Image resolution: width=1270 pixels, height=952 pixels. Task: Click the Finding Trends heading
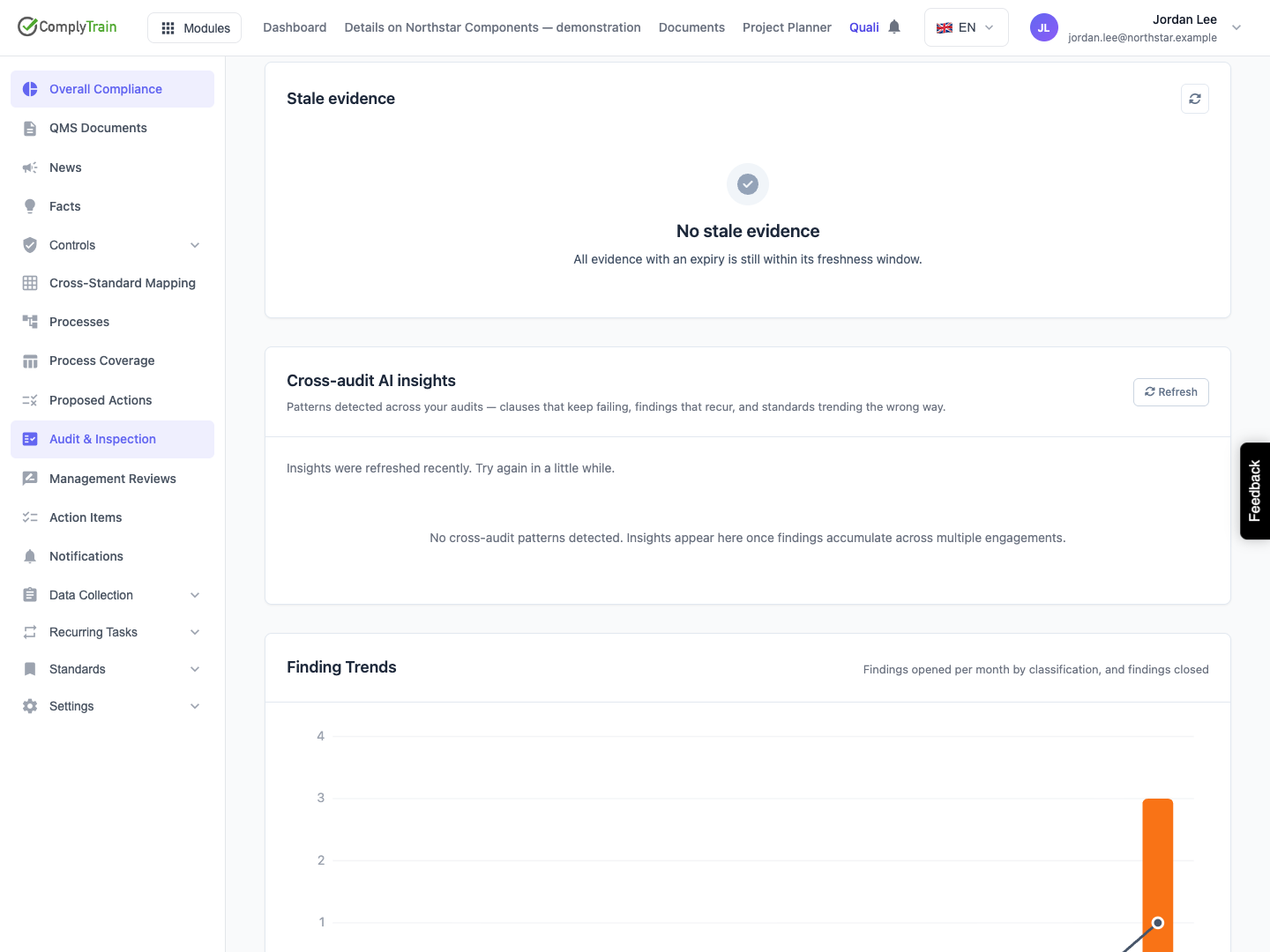341,667
